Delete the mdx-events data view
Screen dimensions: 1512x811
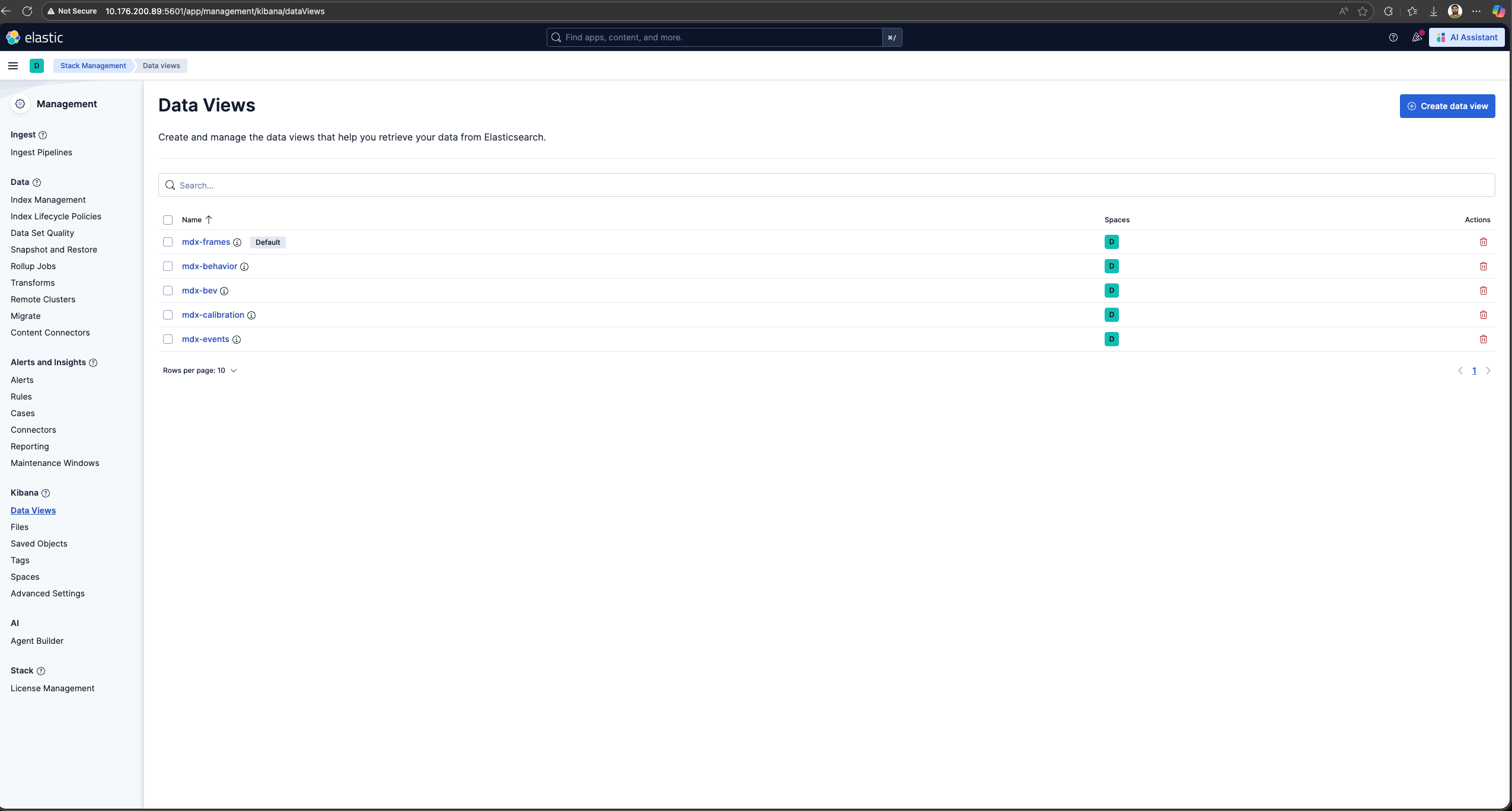pyautogui.click(x=1484, y=339)
